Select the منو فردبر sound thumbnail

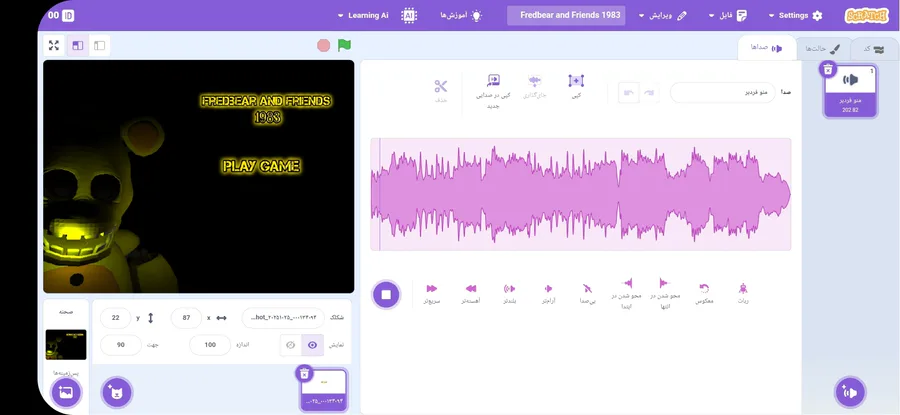coord(850,92)
